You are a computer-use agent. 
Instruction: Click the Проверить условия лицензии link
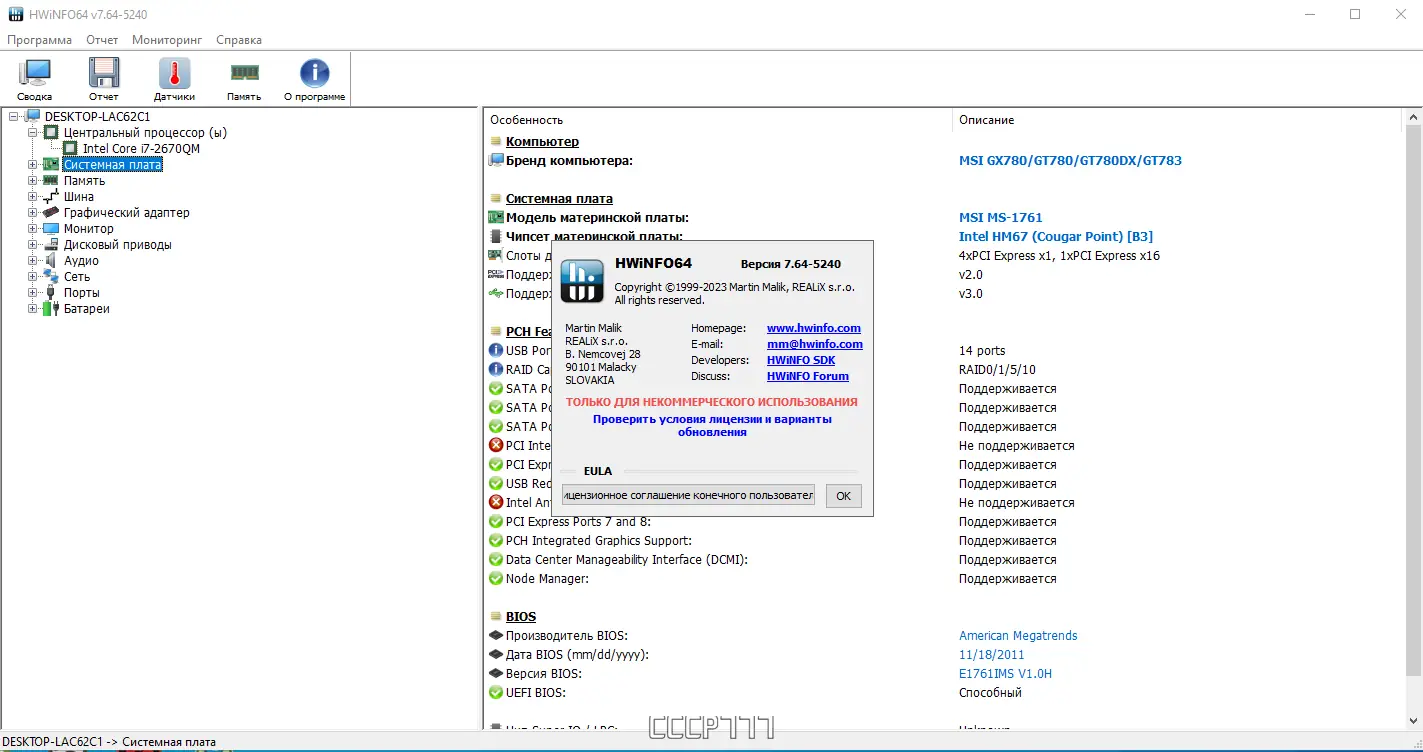tap(712, 426)
